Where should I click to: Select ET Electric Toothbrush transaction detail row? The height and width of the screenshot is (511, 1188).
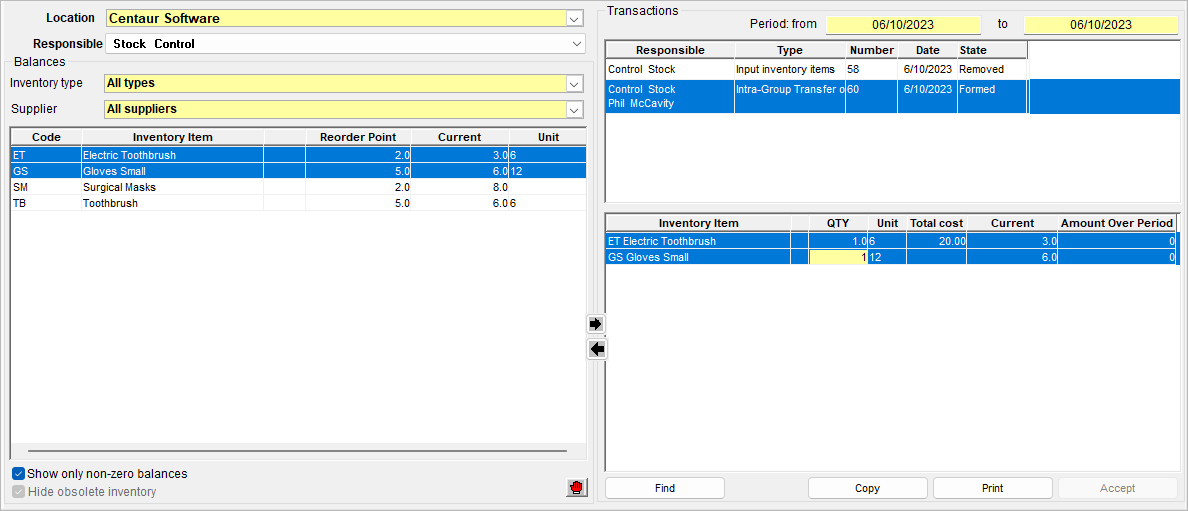893,241
